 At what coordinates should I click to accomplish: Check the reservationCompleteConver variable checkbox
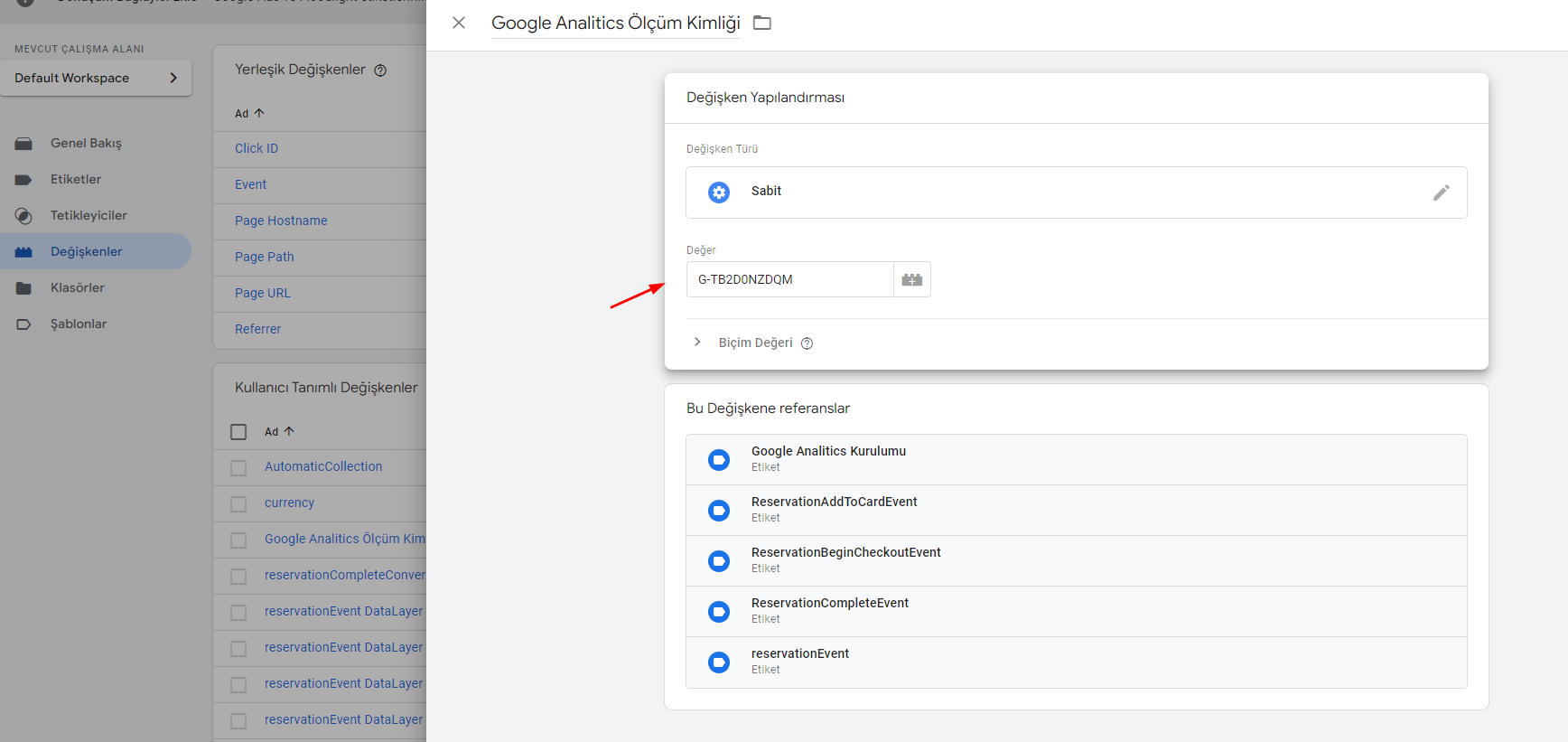tap(238, 577)
